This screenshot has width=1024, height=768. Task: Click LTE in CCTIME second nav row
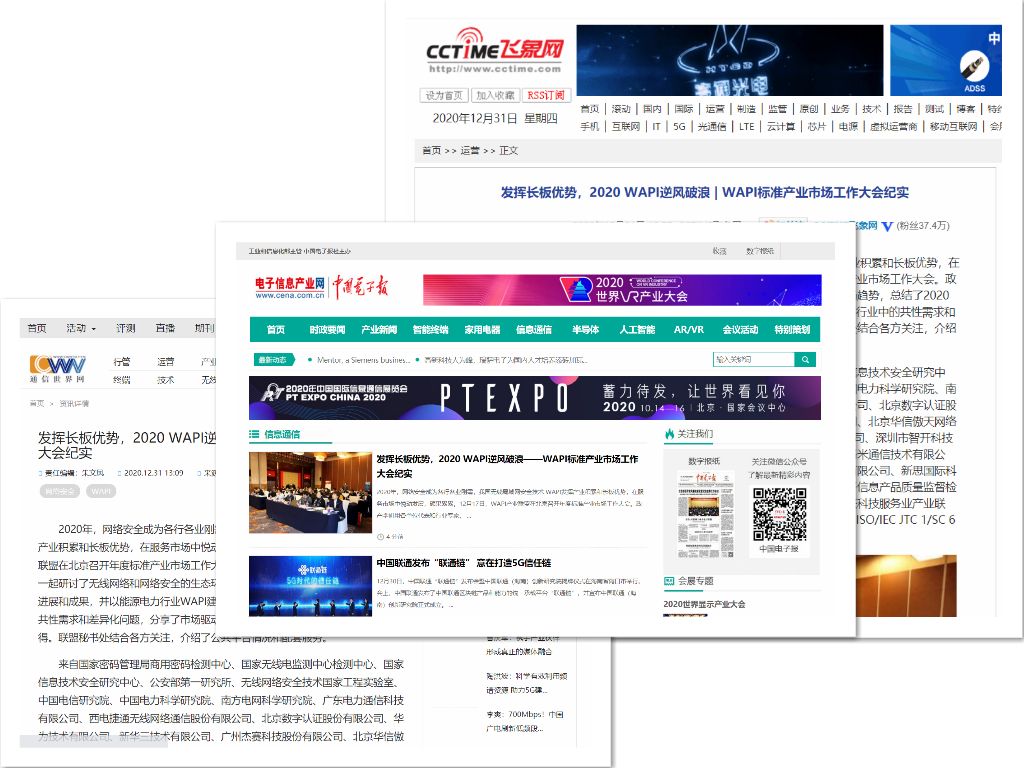point(746,127)
